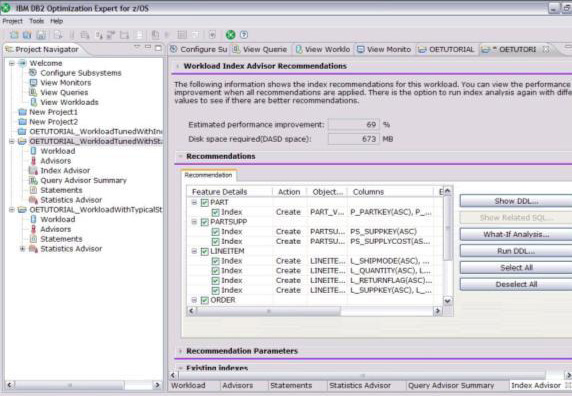Collapse the PARTSUPP row in recommendations
The width and height of the screenshot is (572, 396).
(194, 222)
